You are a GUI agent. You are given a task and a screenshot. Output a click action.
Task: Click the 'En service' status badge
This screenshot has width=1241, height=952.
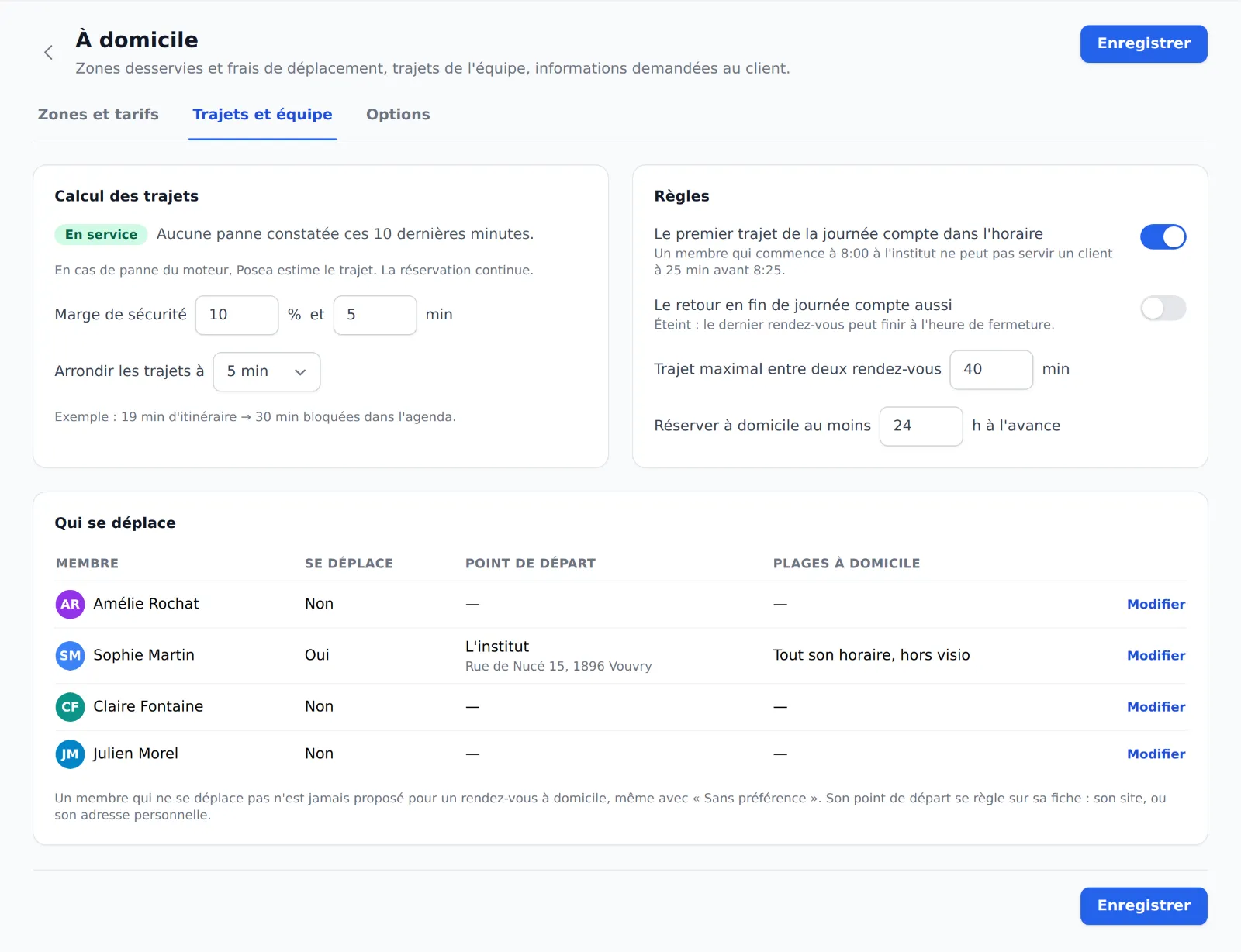[x=101, y=235]
